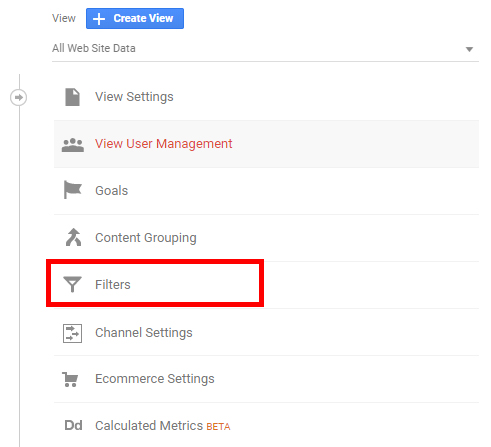The width and height of the screenshot is (491, 447).
Task: Expand the All Web Site Data dropdown
Action: pos(265,49)
